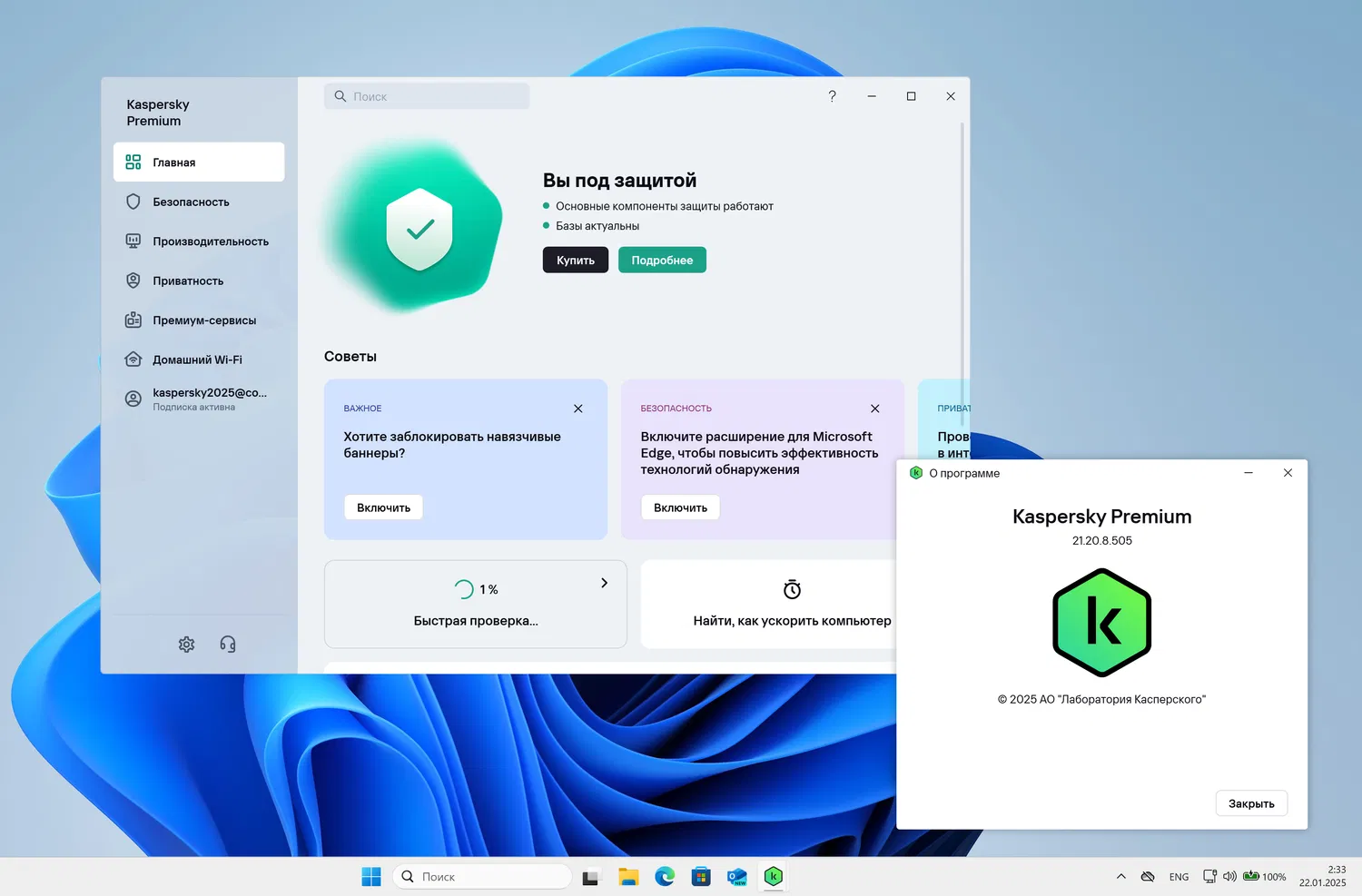
Task: Click 'Основные компоненты защиты работают' status line
Action: [665, 206]
